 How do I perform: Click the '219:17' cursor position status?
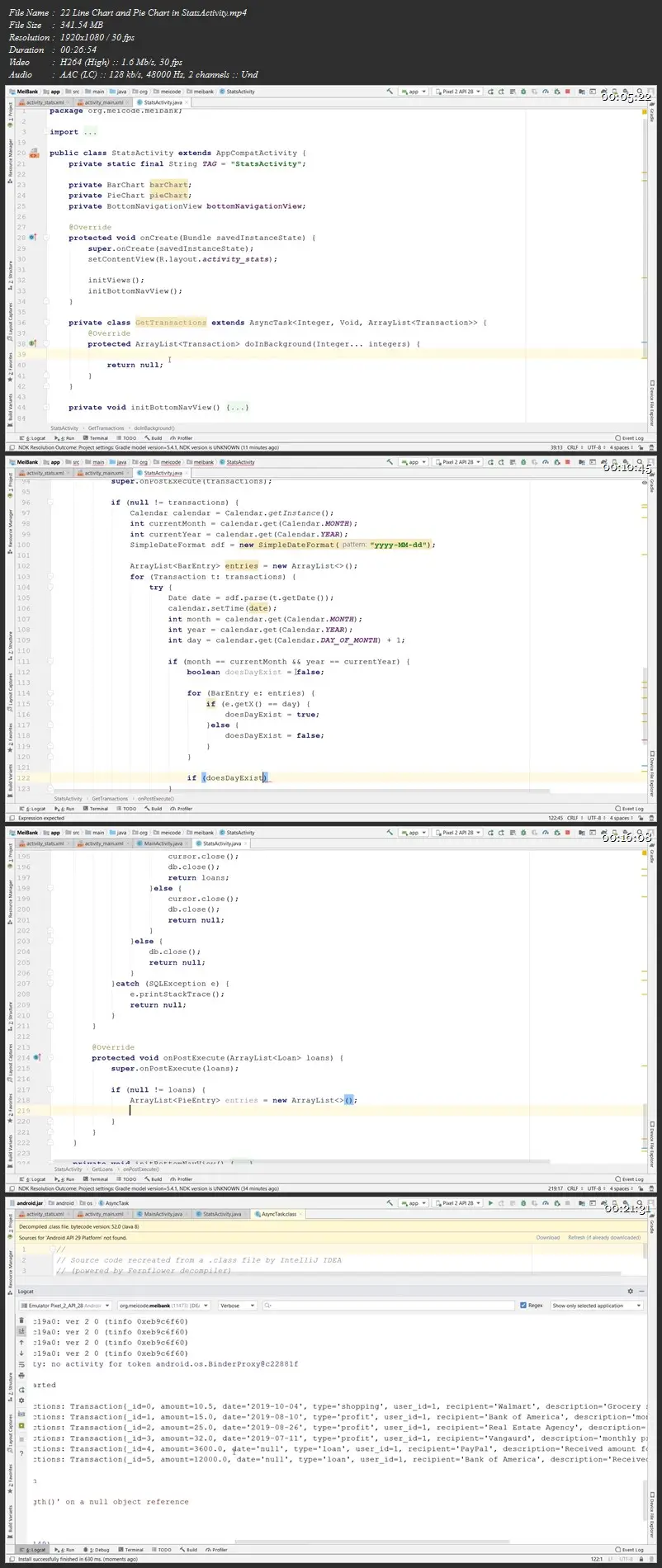coord(556,1188)
